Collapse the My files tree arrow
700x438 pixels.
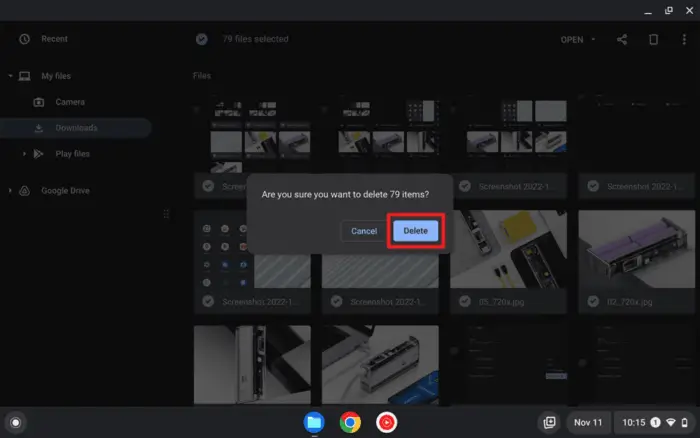pos(10,76)
